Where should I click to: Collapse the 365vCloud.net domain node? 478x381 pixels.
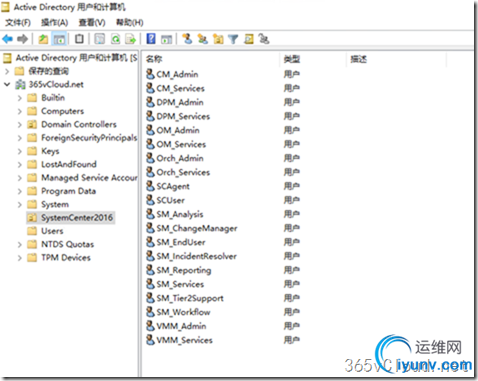coord(7,84)
